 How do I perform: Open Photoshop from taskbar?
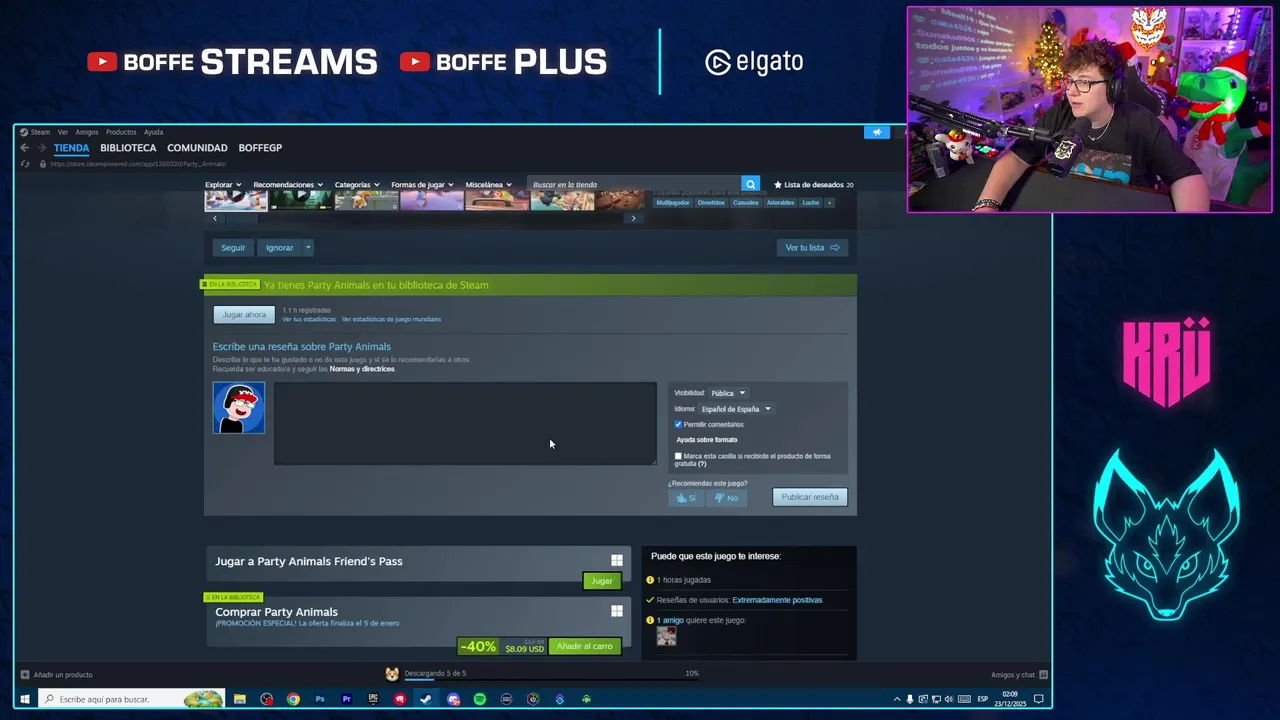(x=320, y=699)
